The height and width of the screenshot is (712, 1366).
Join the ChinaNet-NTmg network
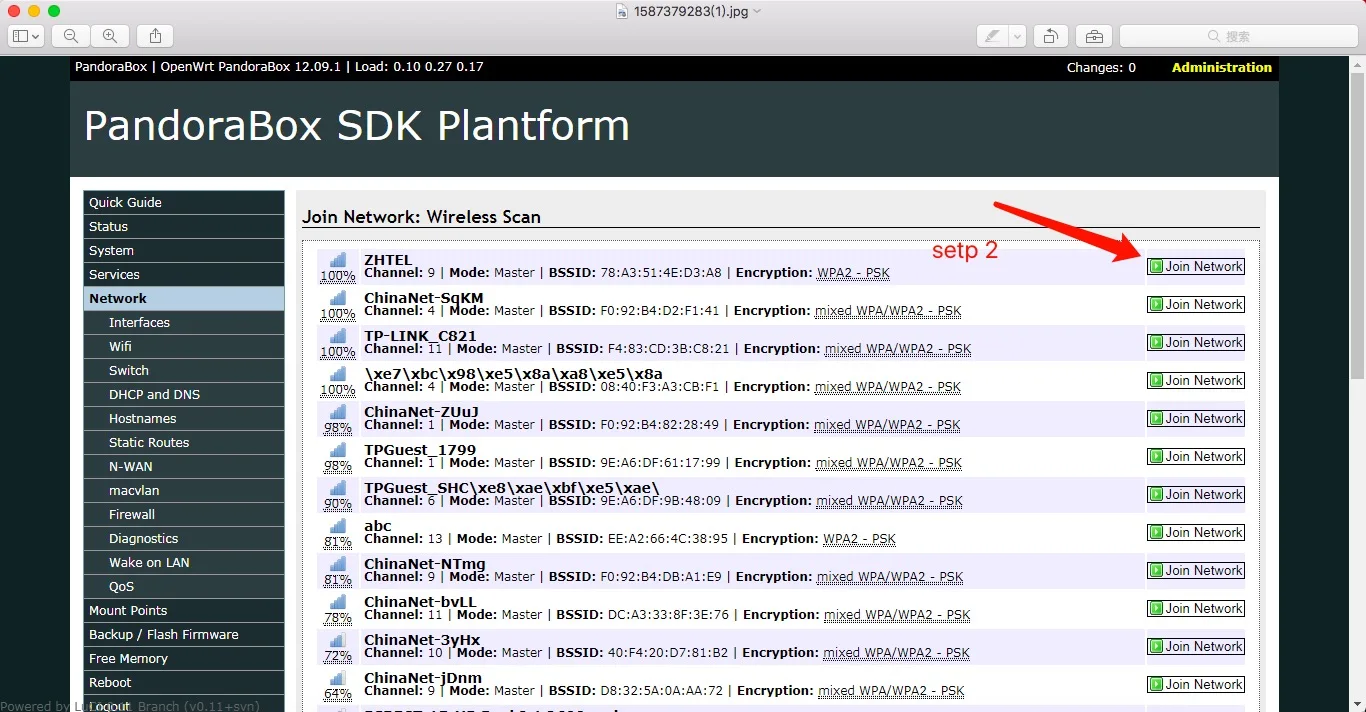1196,570
